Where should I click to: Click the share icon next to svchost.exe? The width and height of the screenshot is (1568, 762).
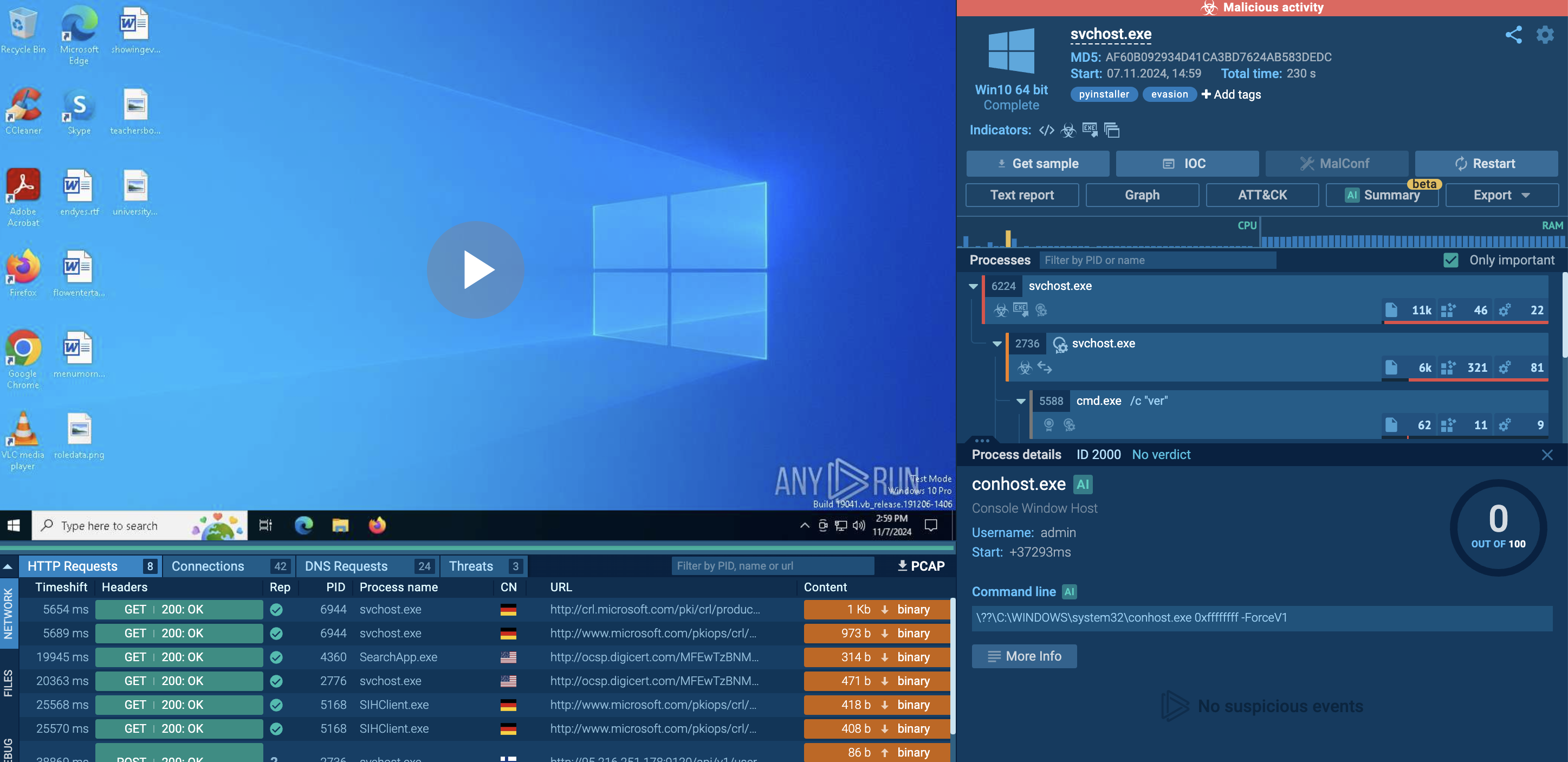point(1513,35)
